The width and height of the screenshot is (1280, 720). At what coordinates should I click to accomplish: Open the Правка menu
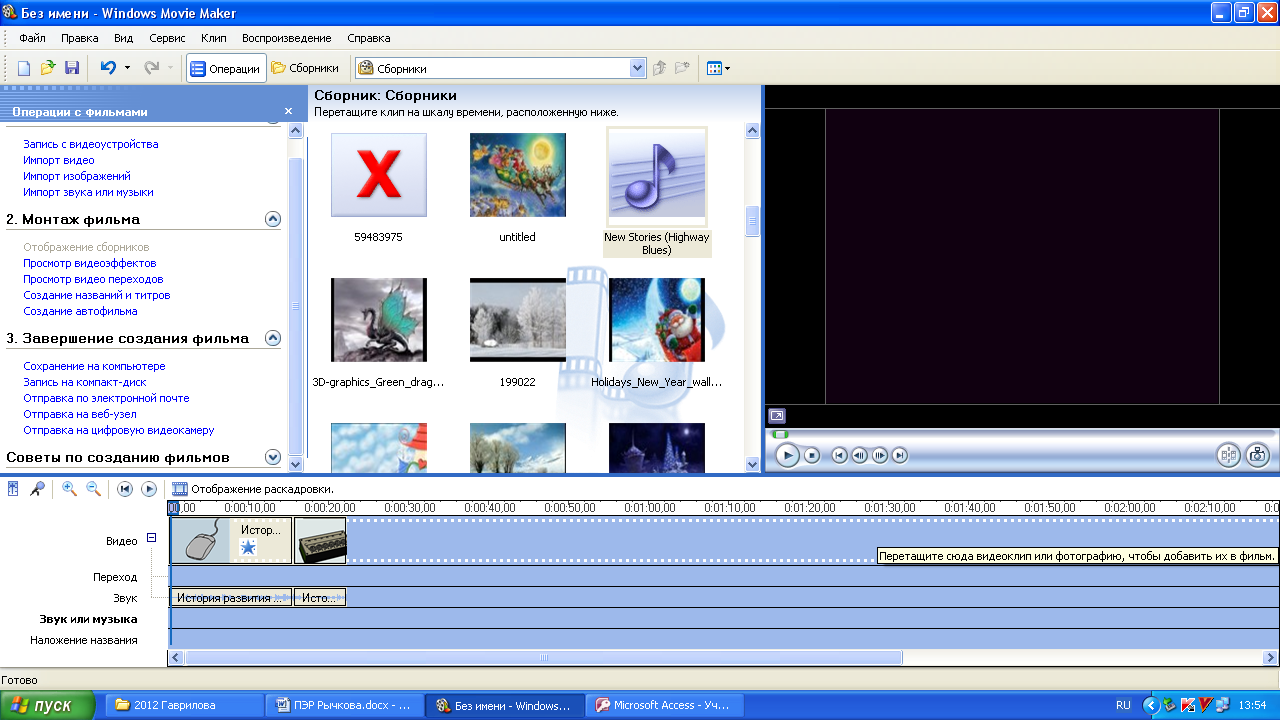point(79,38)
